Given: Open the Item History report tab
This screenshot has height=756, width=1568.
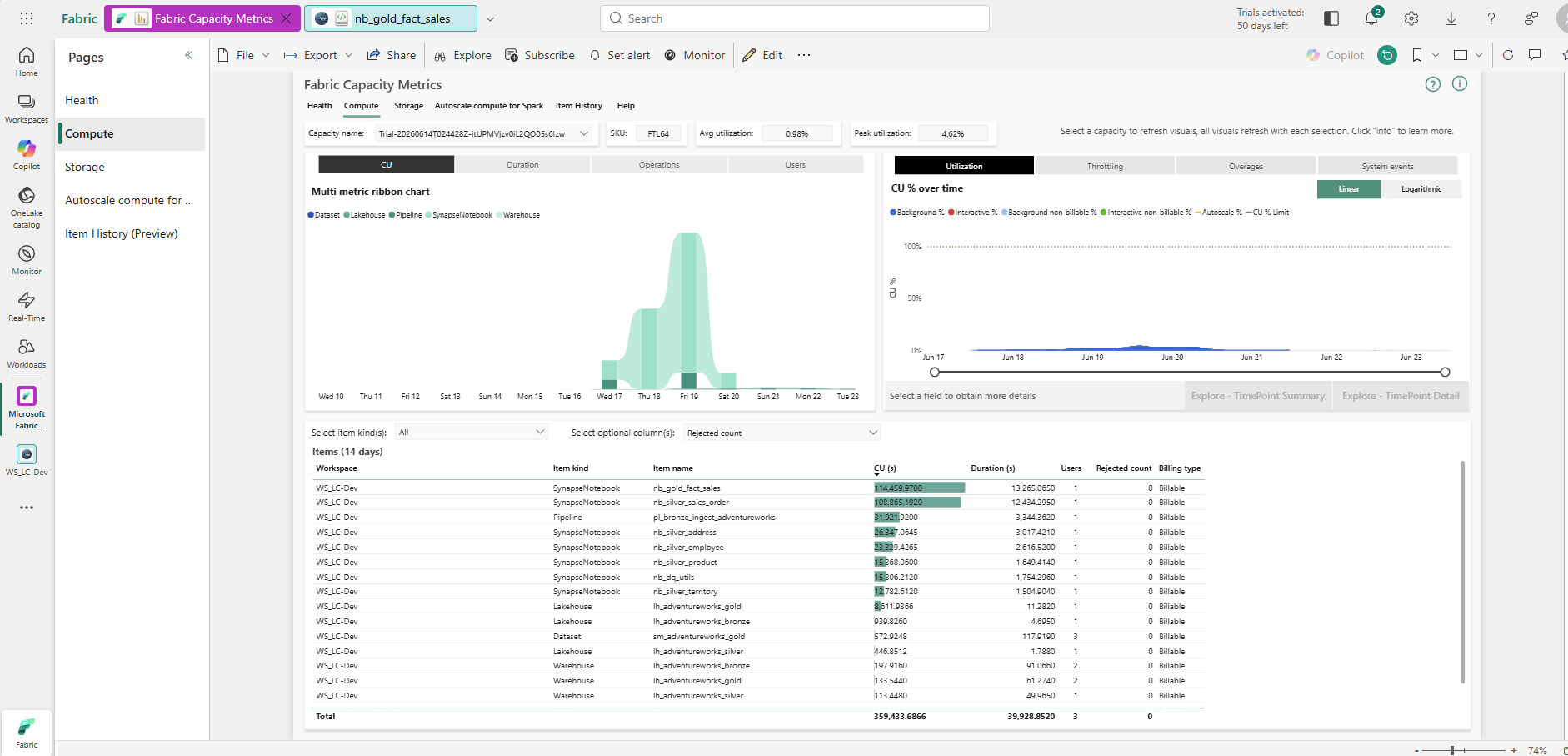Looking at the screenshot, I should click(578, 106).
